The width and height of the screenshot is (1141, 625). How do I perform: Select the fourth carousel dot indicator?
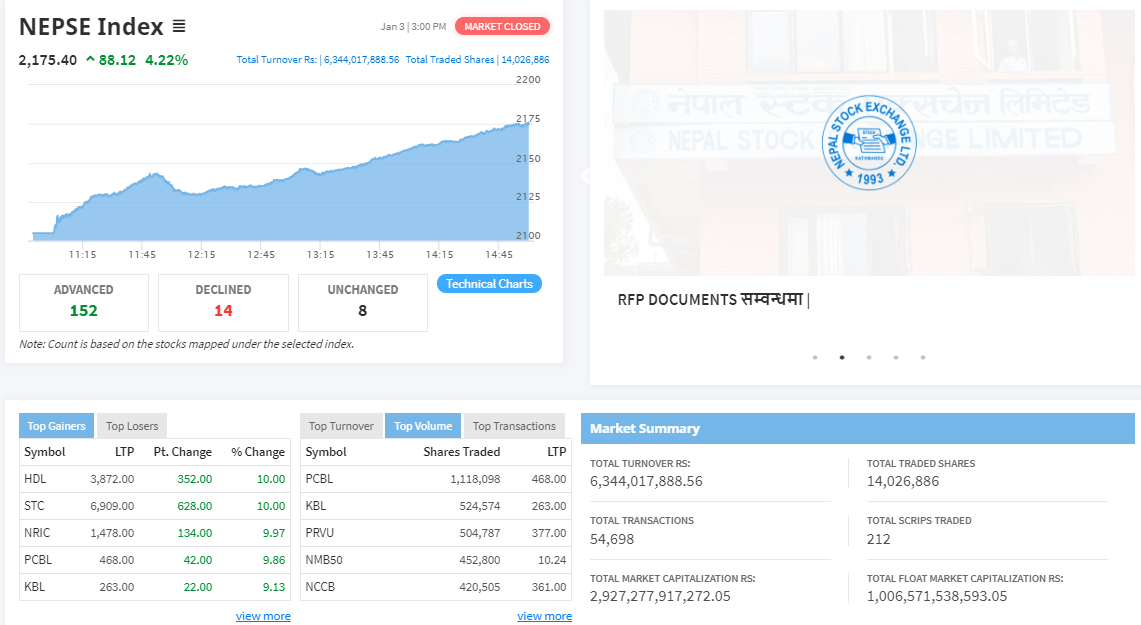896,357
